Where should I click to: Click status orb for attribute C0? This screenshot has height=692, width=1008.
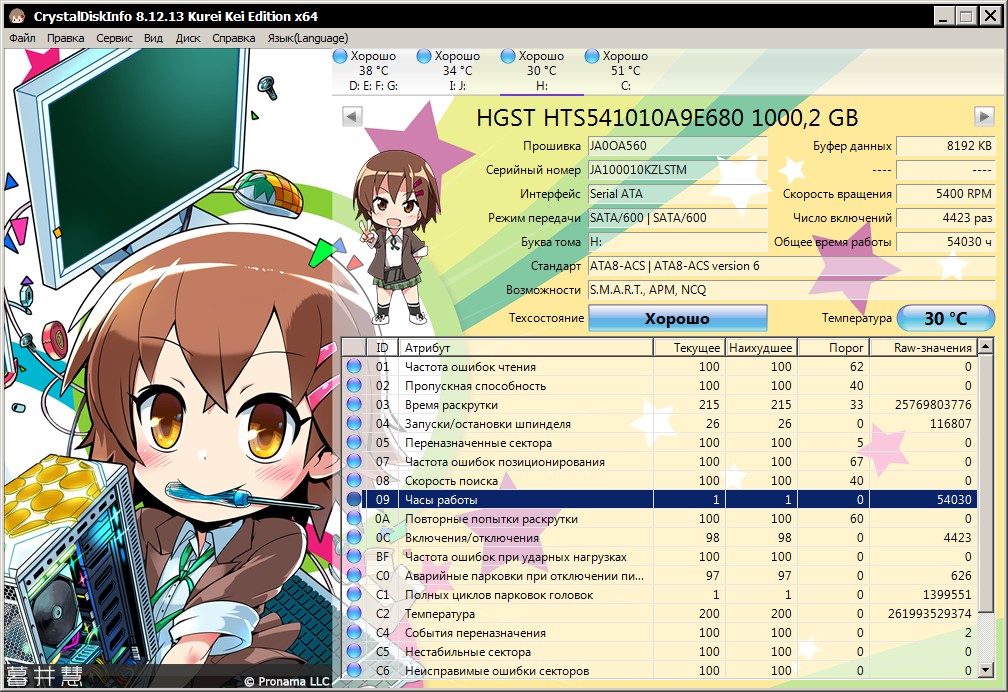[354, 576]
